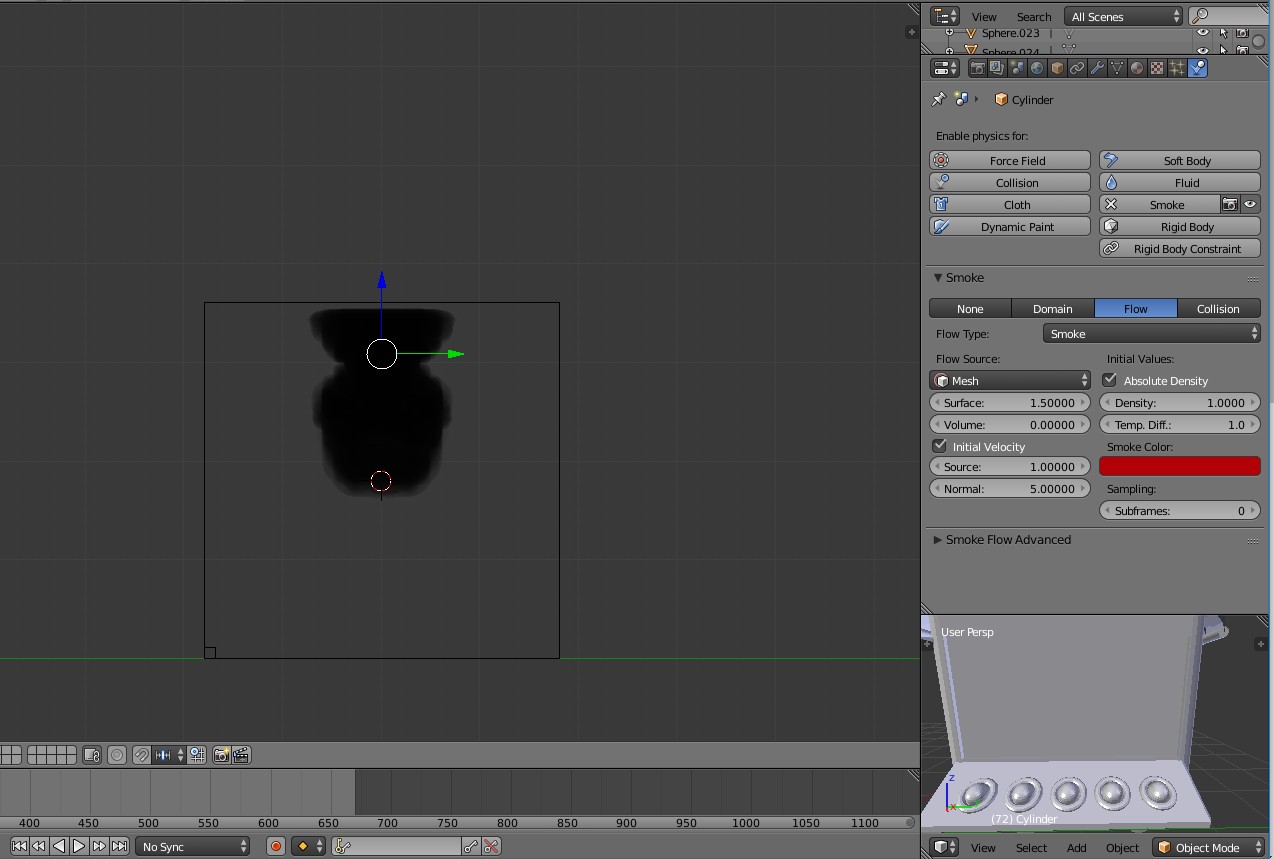Open the Physics properties tab
This screenshot has width=1274, height=859.
click(1198, 68)
